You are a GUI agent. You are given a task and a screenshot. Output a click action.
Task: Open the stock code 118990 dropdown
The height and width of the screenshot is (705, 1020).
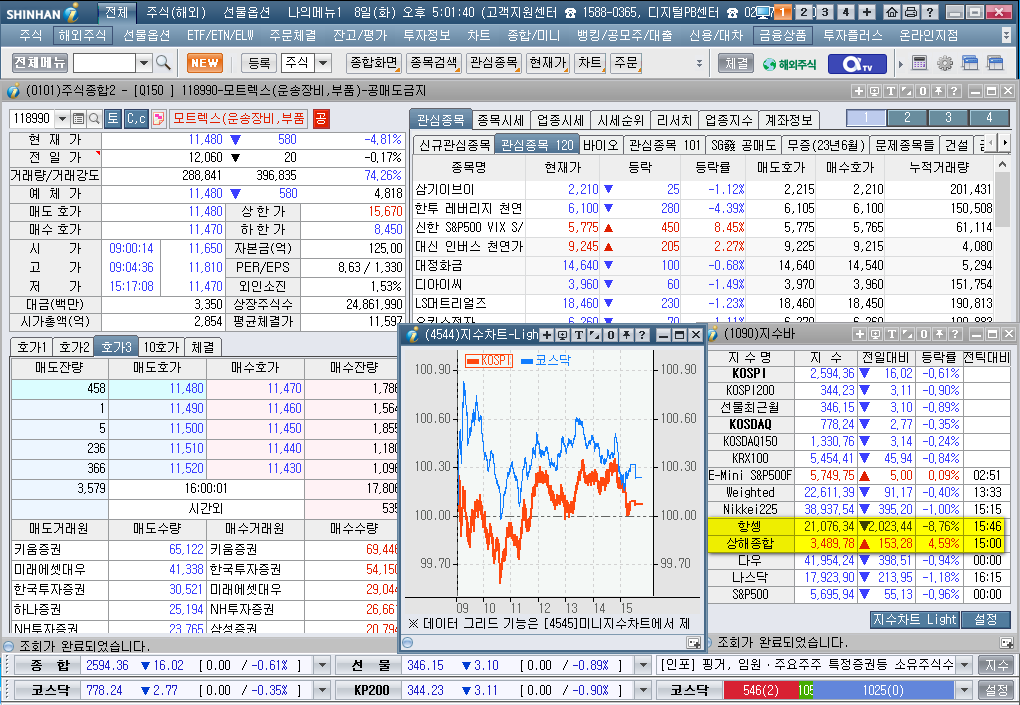62,118
